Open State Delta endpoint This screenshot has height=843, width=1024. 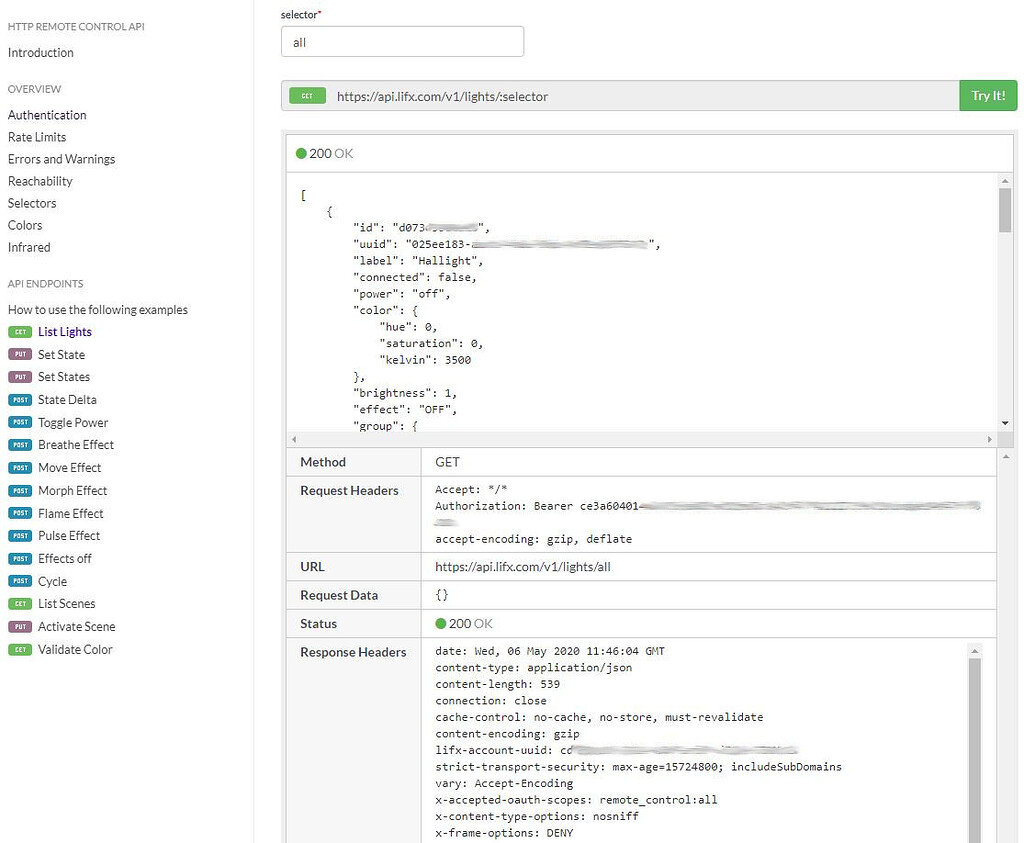pyautogui.click(x=67, y=400)
